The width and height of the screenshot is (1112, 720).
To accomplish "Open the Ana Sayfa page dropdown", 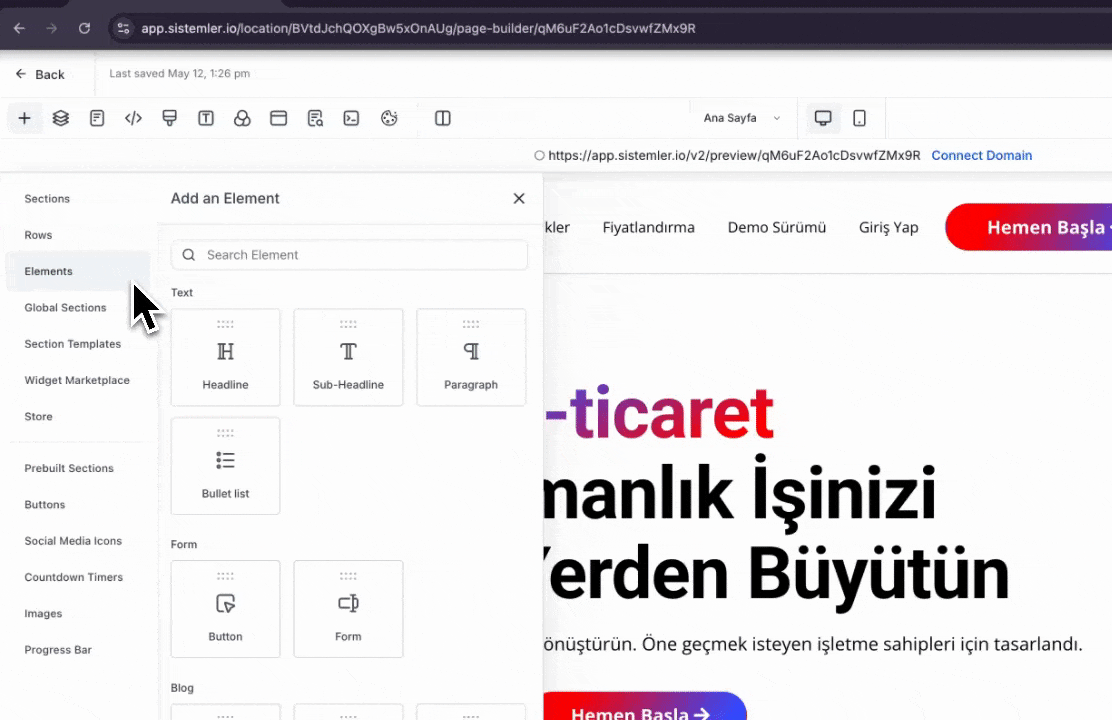I will tap(742, 118).
